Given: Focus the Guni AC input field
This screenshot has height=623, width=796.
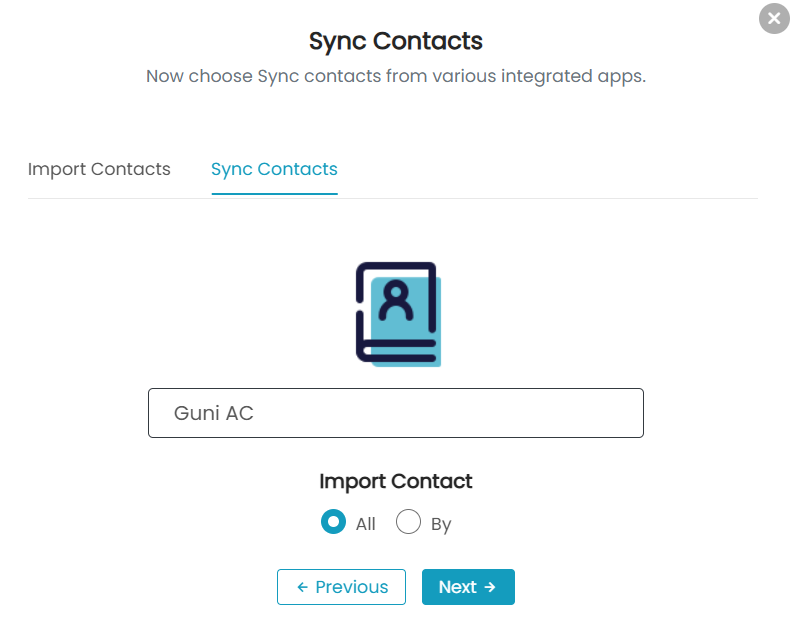Looking at the screenshot, I should tap(396, 413).
